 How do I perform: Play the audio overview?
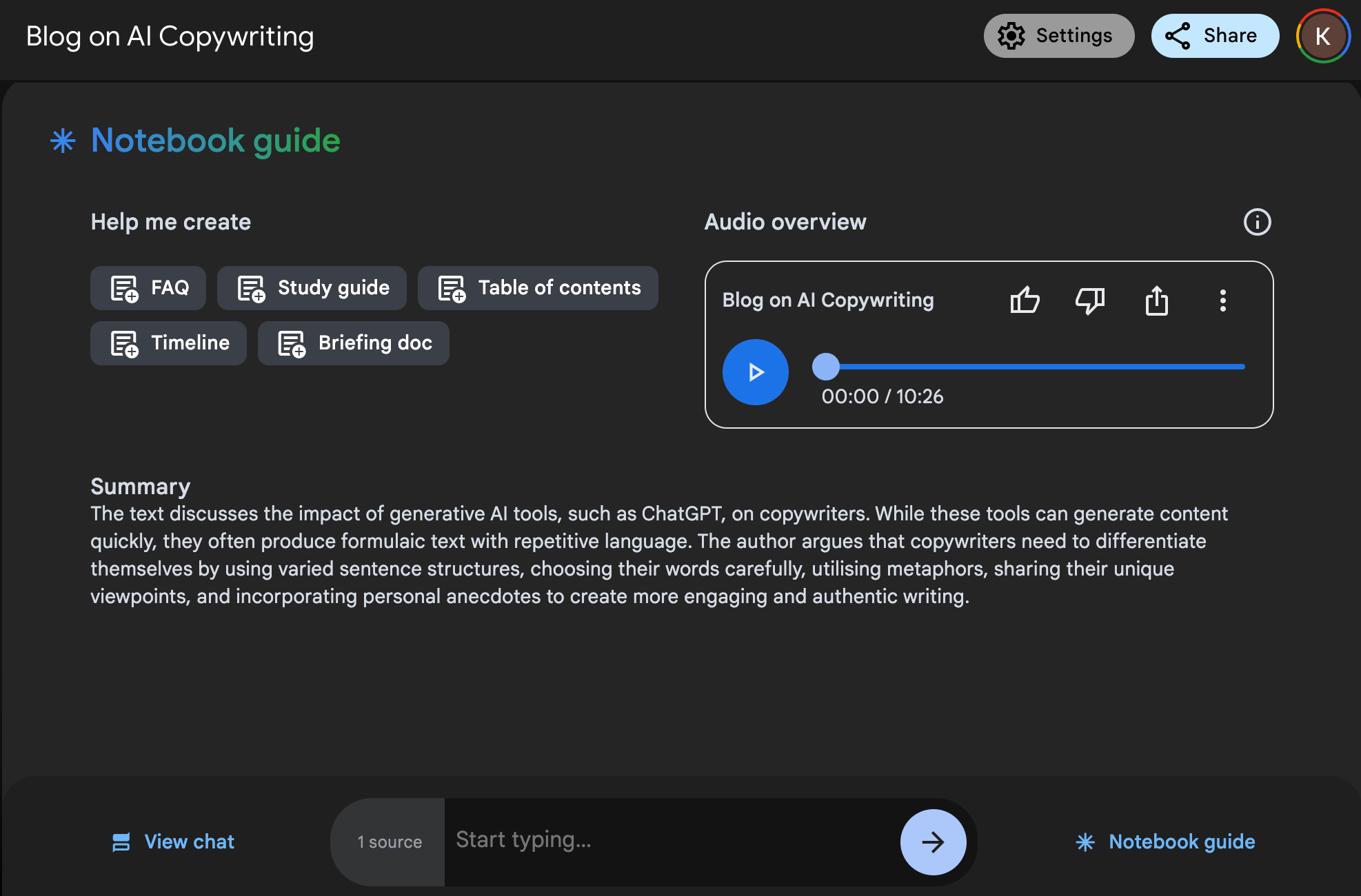tap(755, 372)
